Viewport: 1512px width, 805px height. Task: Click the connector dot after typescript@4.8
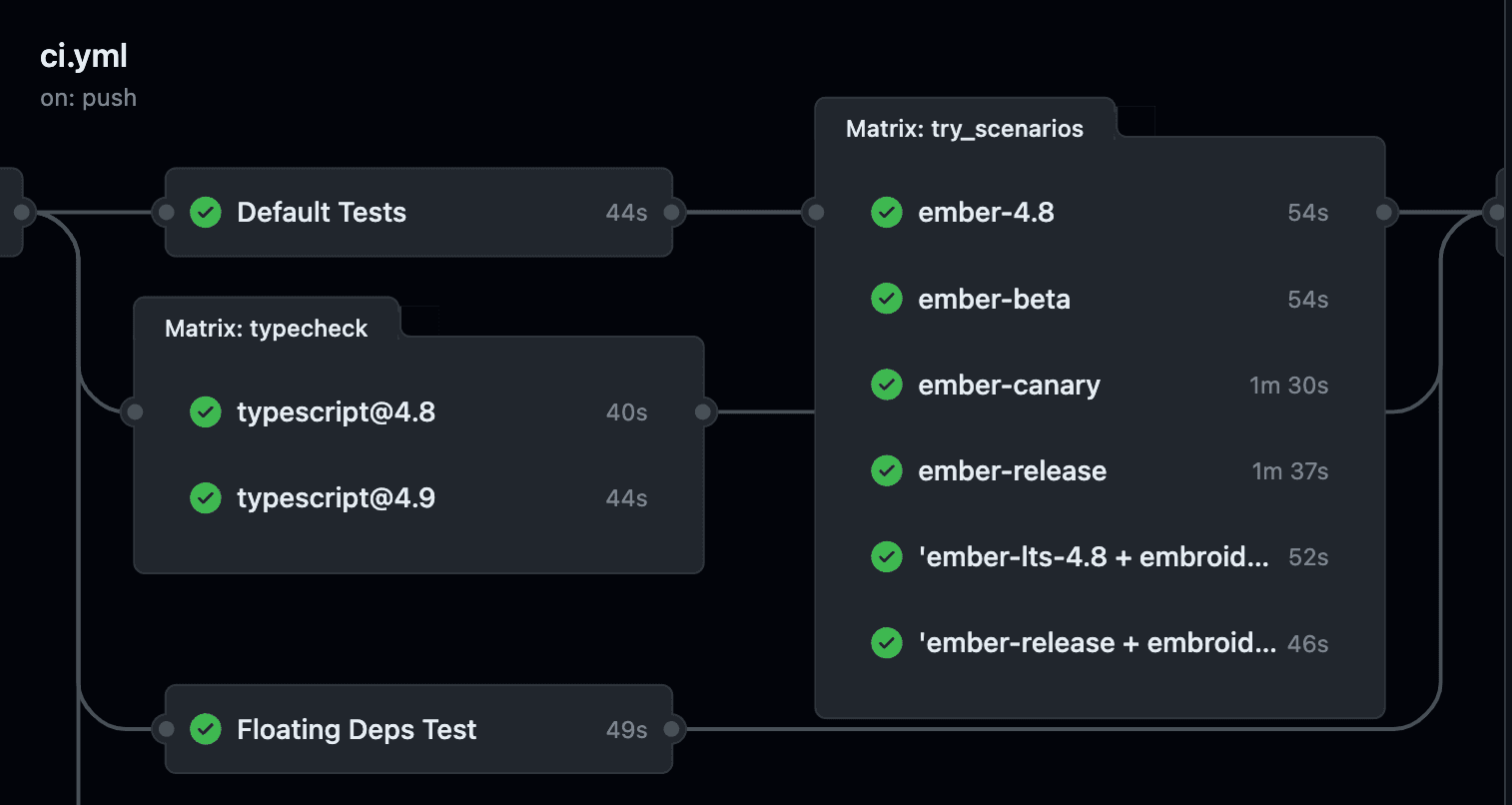tap(703, 411)
